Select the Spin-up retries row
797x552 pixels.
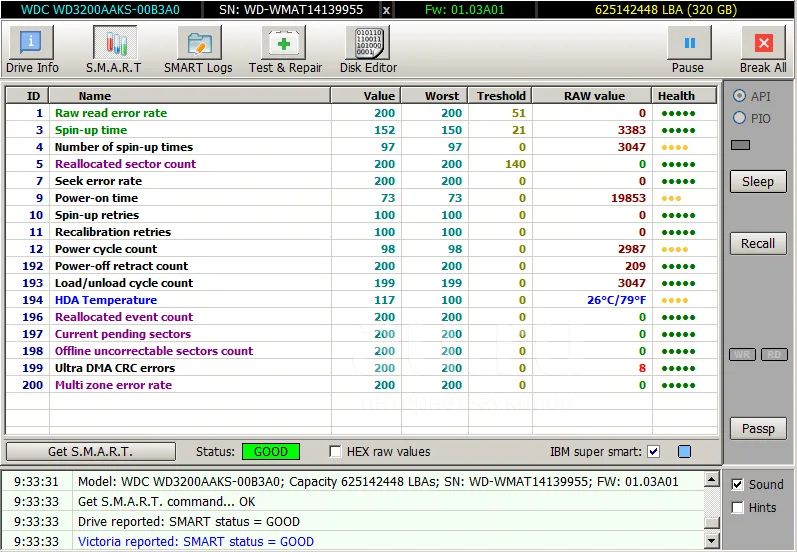pyautogui.click(x=361, y=214)
